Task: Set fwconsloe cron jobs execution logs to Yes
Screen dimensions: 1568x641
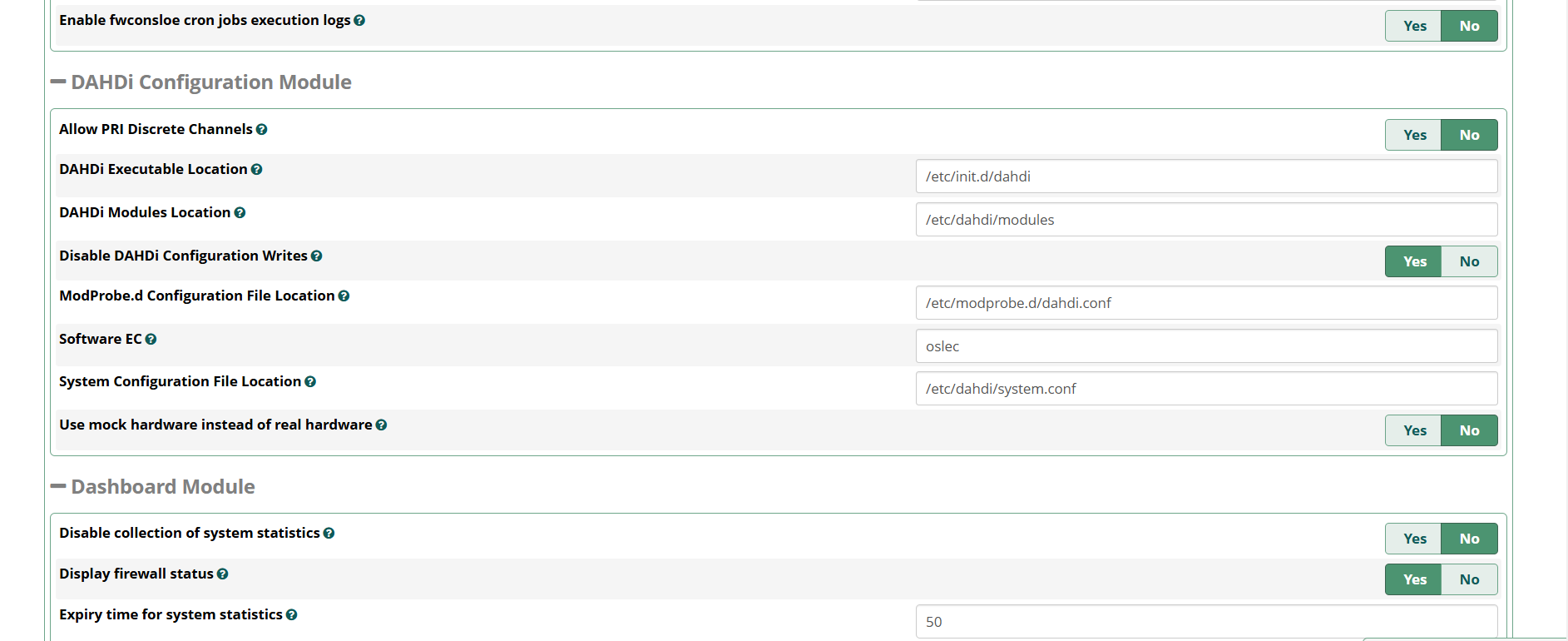Action: (1413, 26)
